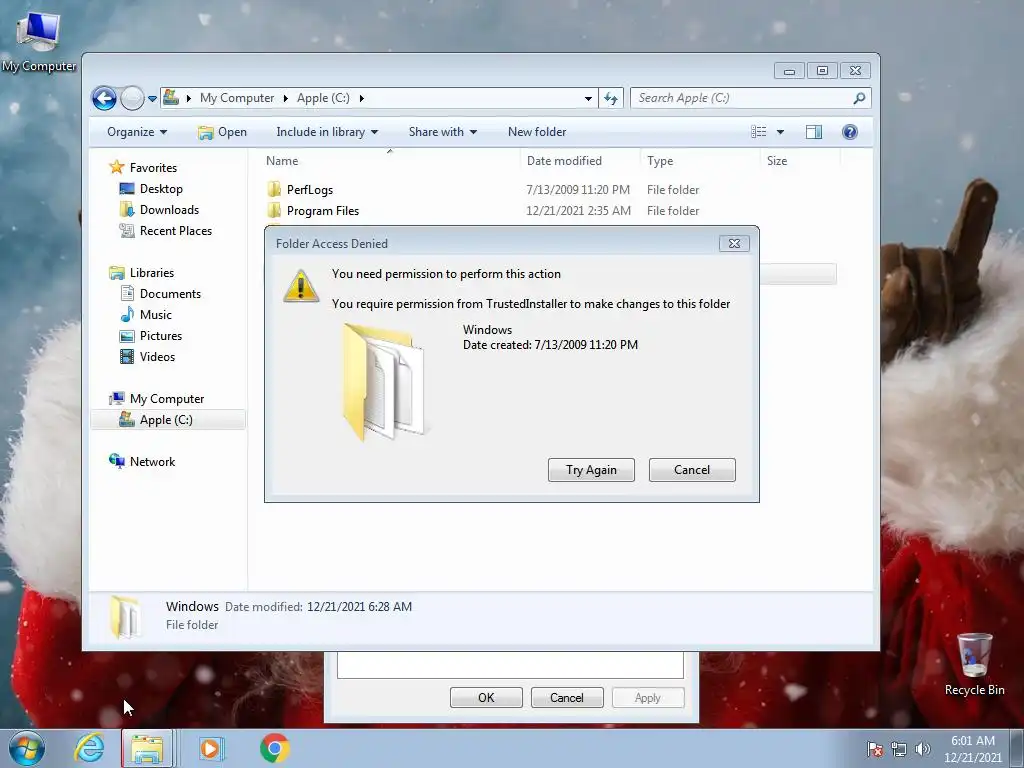Click the volume speaker tray icon
1024x768 pixels.
(922, 749)
